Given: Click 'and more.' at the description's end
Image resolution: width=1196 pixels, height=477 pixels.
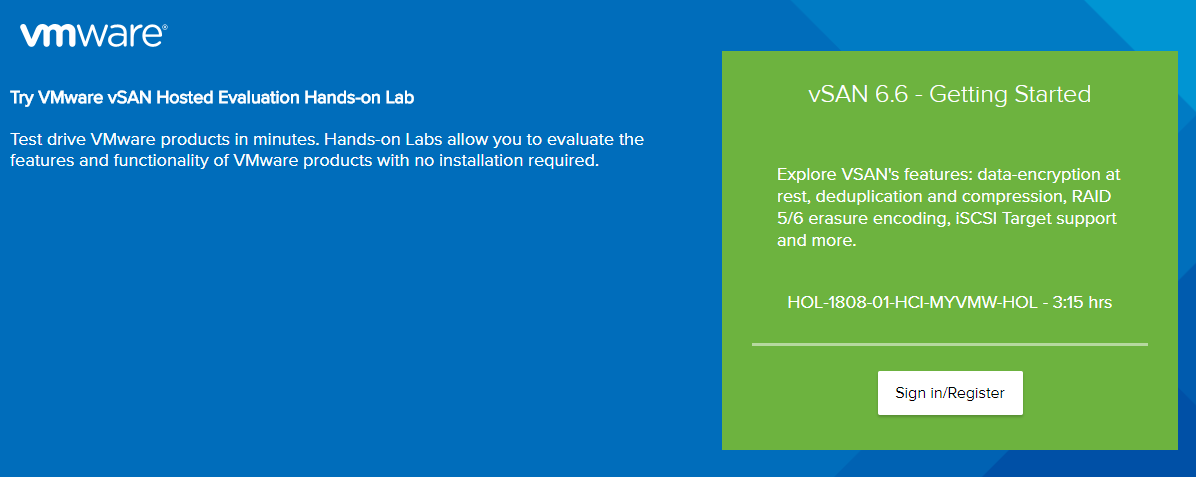Looking at the screenshot, I should [x=816, y=241].
